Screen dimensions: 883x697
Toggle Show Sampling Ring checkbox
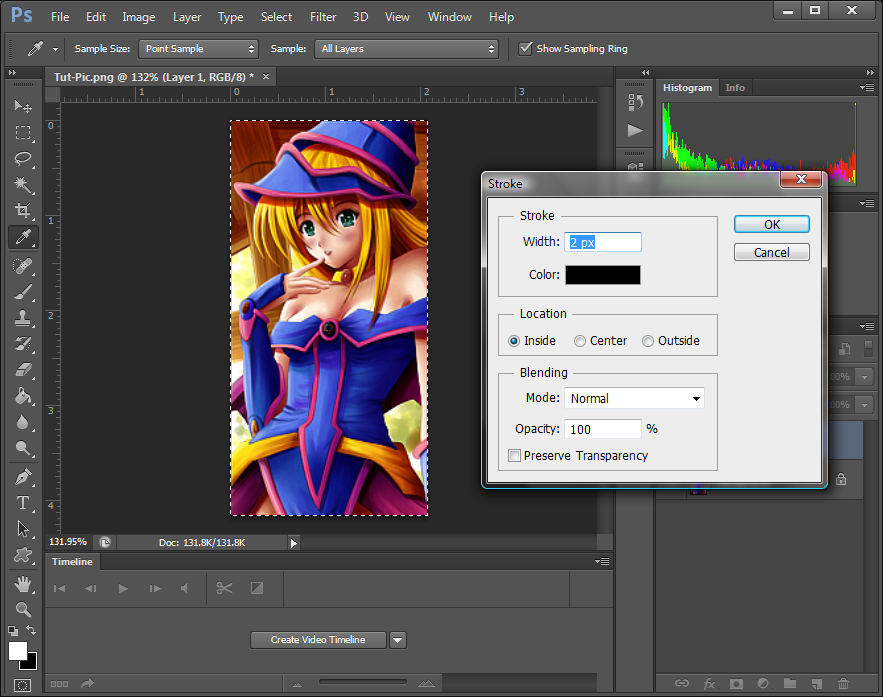[525, 48]
